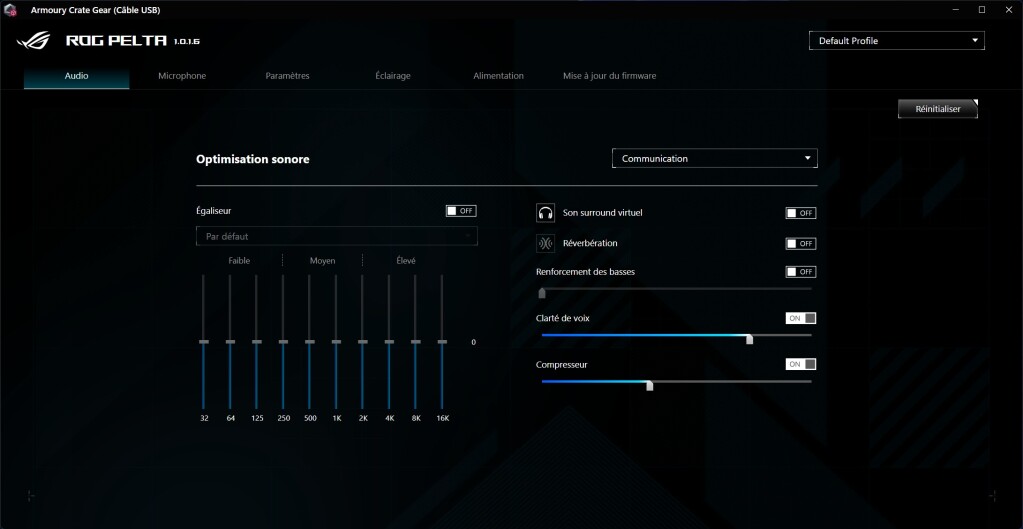Turn off the Compresseur toggle
1023x529 pixels.
801,365
